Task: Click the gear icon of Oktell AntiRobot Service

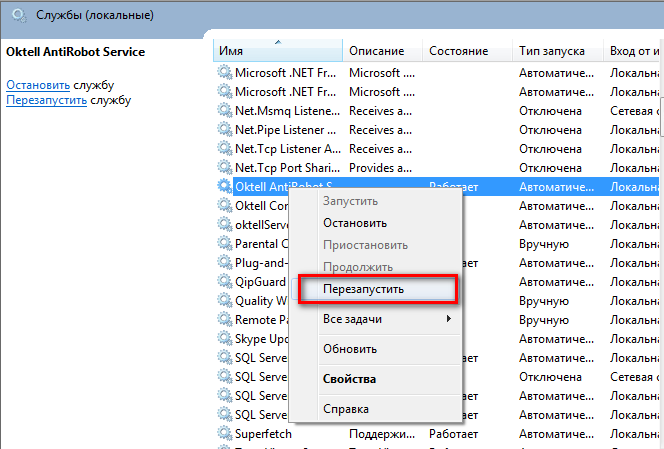Action: 225,187
